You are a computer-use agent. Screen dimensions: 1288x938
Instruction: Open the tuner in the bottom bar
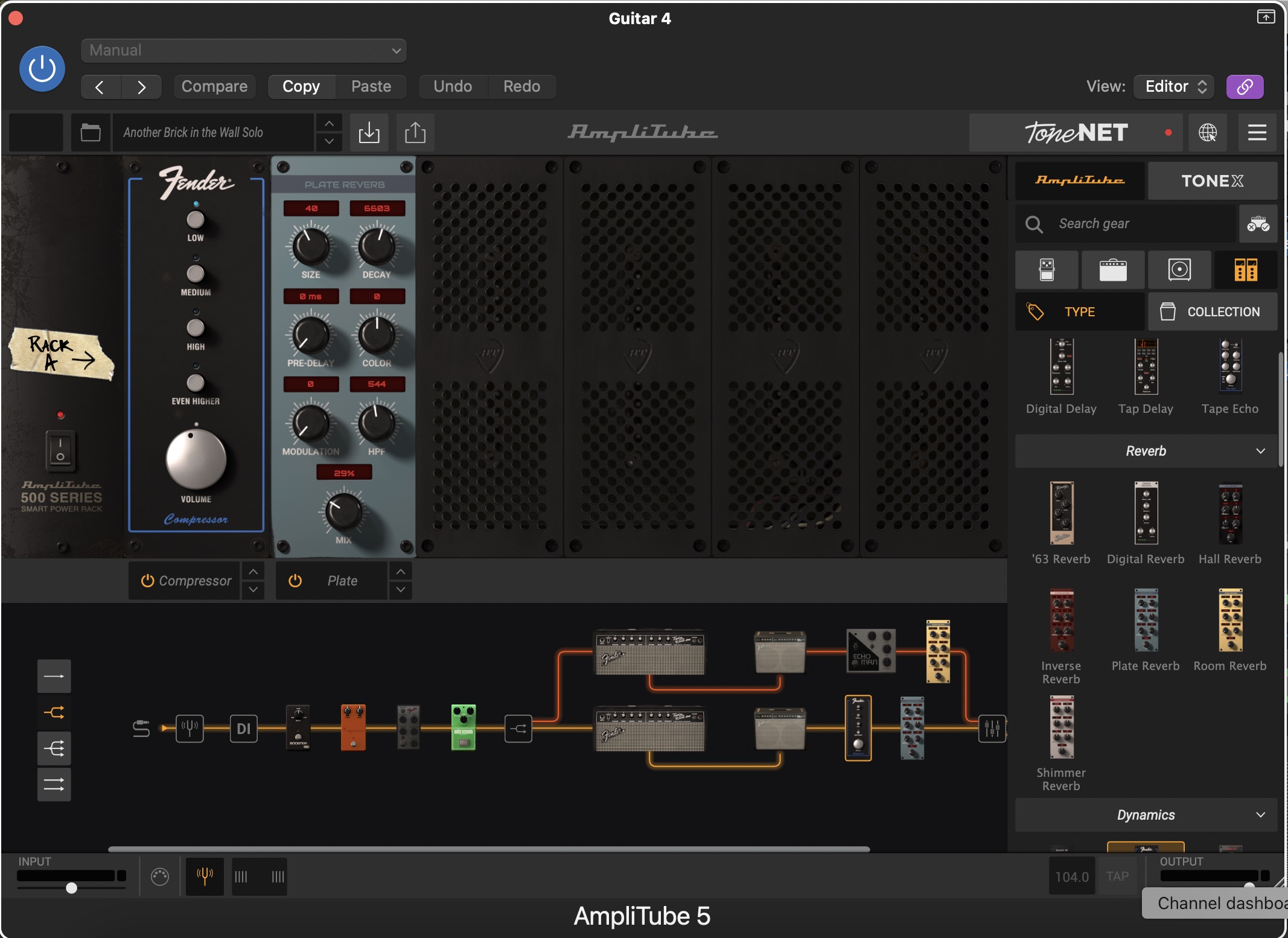coord(205,876)
